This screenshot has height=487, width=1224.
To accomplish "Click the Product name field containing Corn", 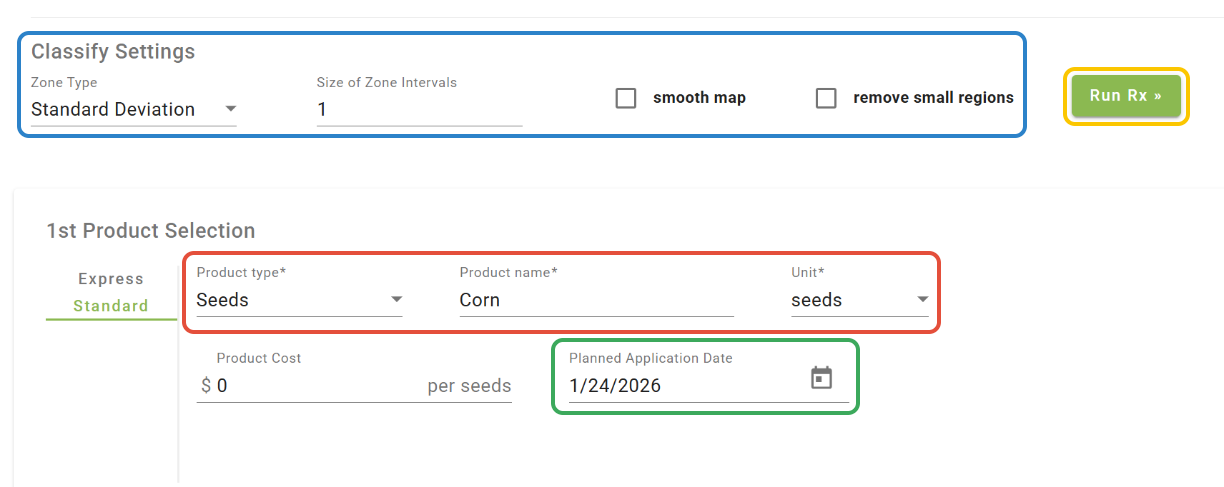I will (595, 300).
